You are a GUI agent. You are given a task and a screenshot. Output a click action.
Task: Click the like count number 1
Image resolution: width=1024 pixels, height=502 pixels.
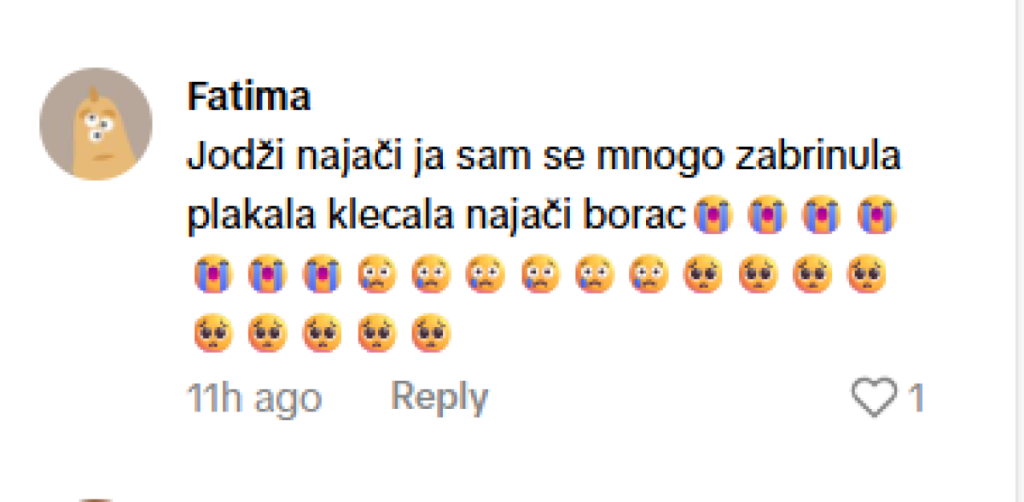pos(917,397)
